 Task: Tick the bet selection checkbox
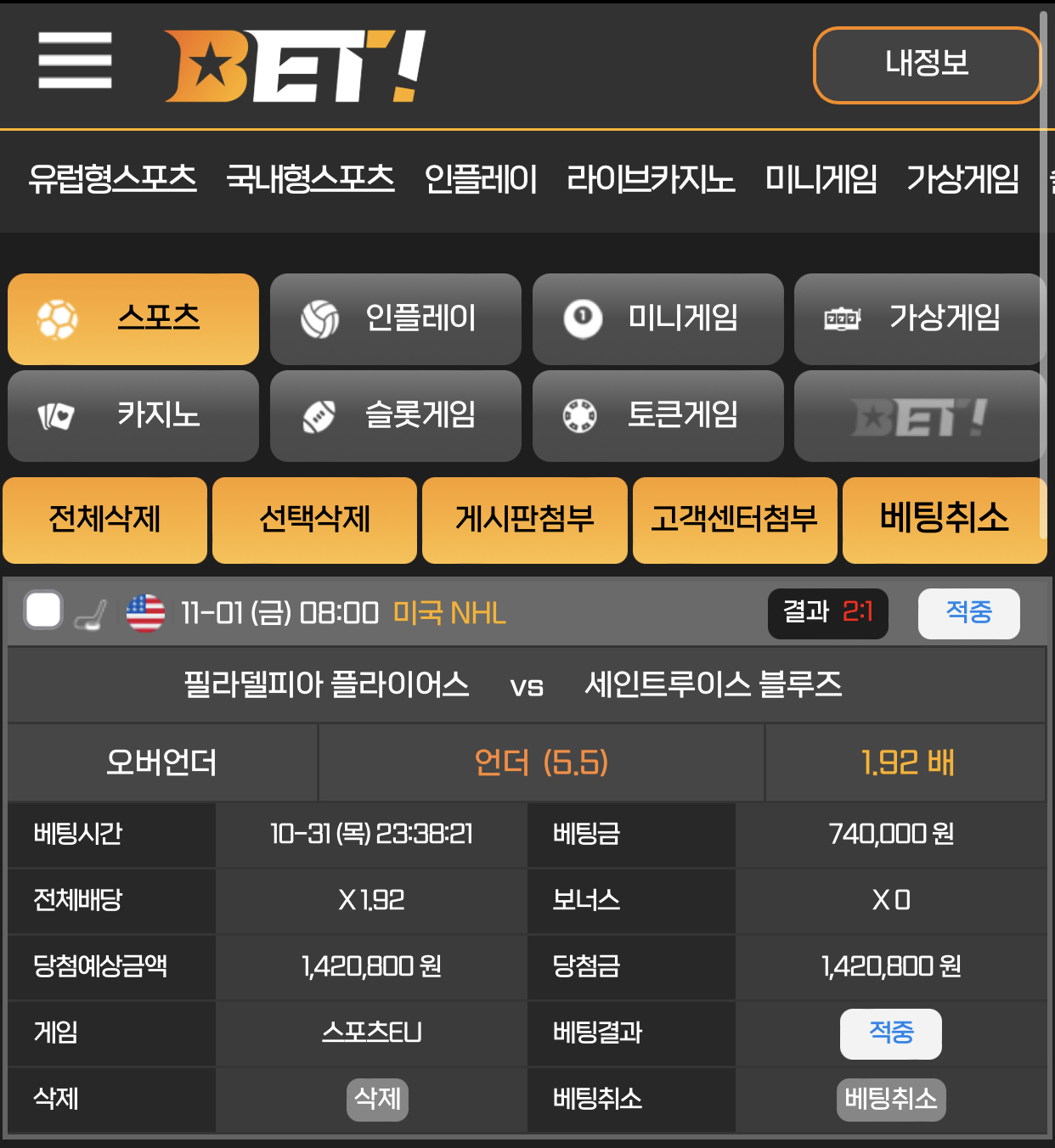click(43, 610)
